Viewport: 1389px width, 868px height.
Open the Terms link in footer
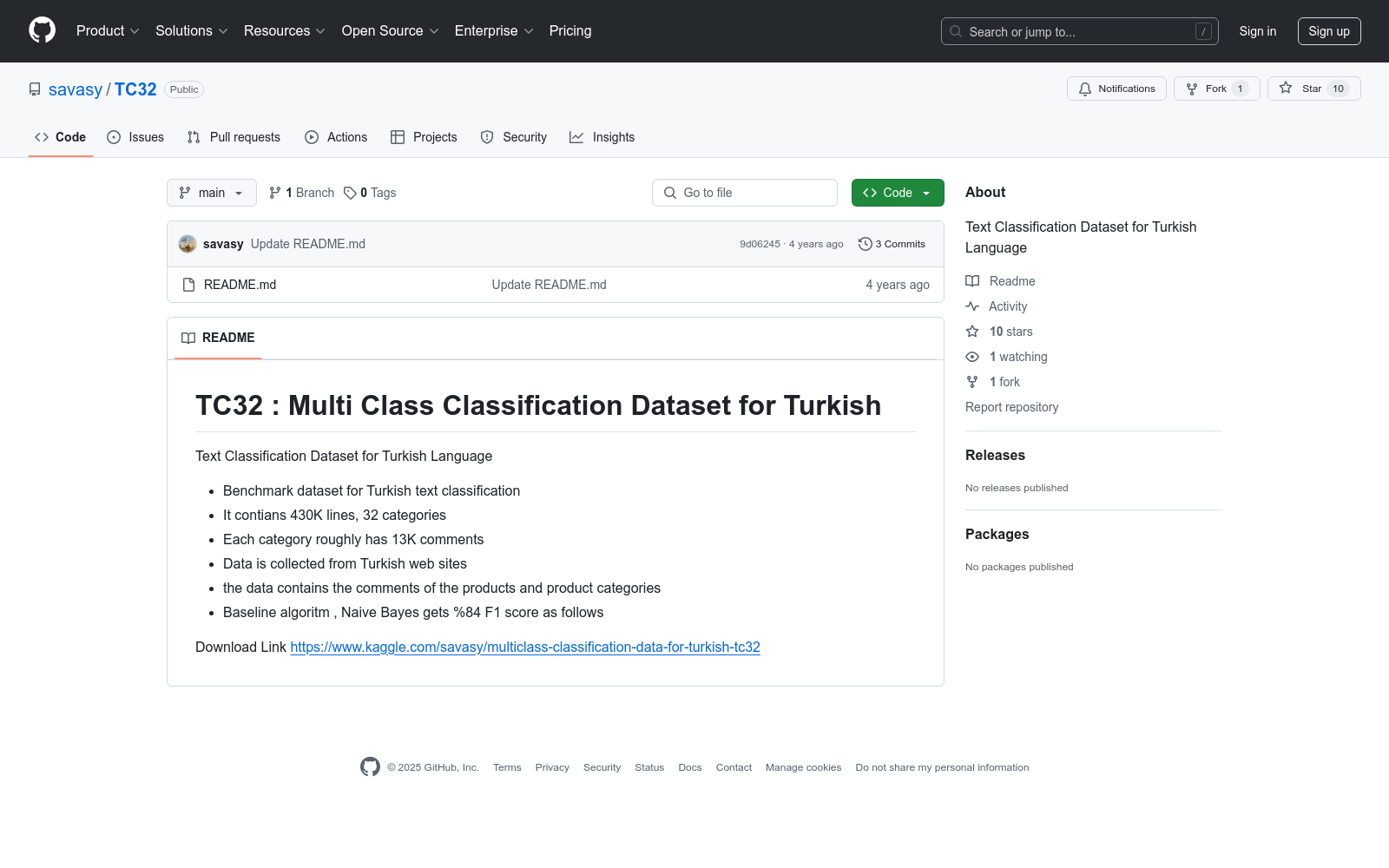[507, 767]
